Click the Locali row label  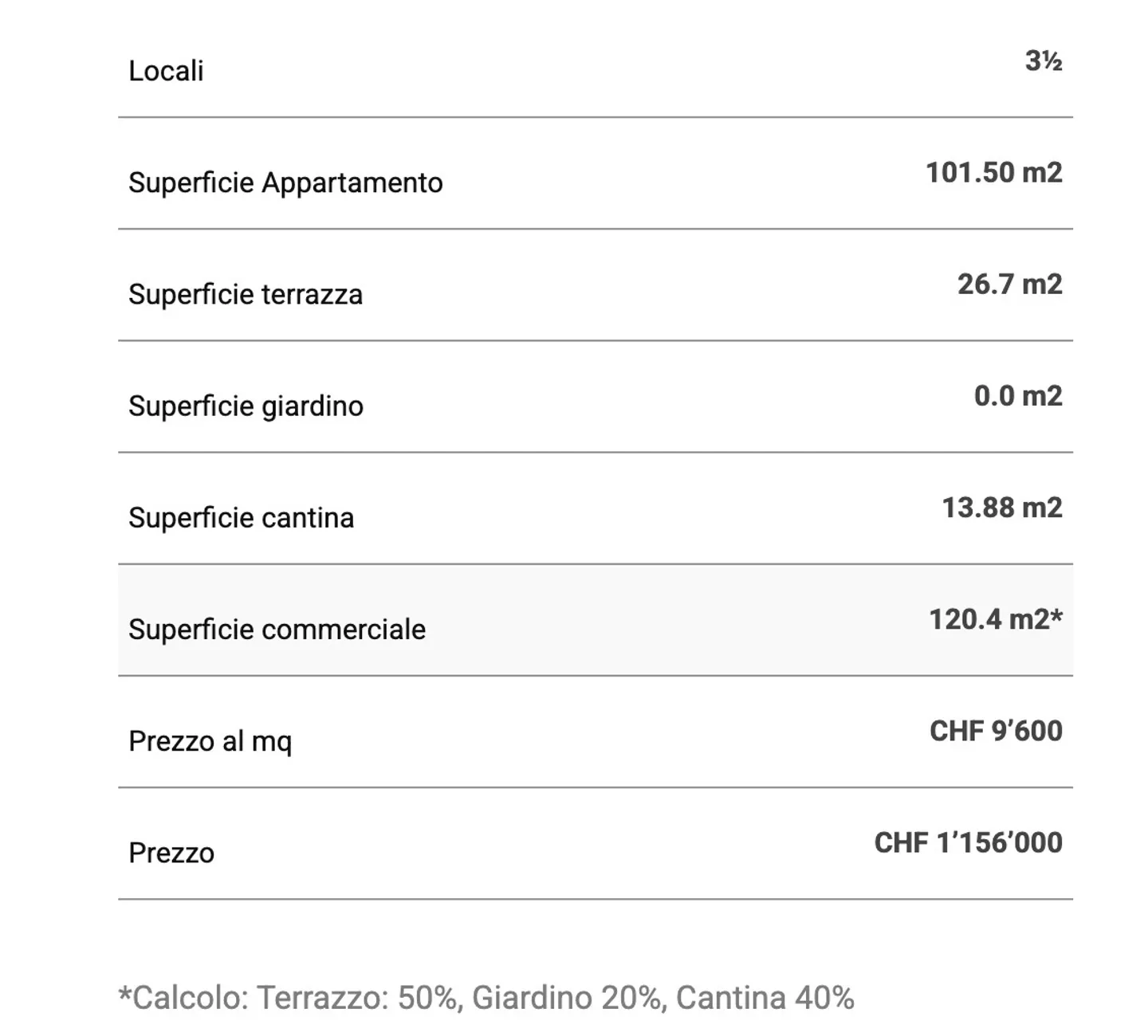166,71
